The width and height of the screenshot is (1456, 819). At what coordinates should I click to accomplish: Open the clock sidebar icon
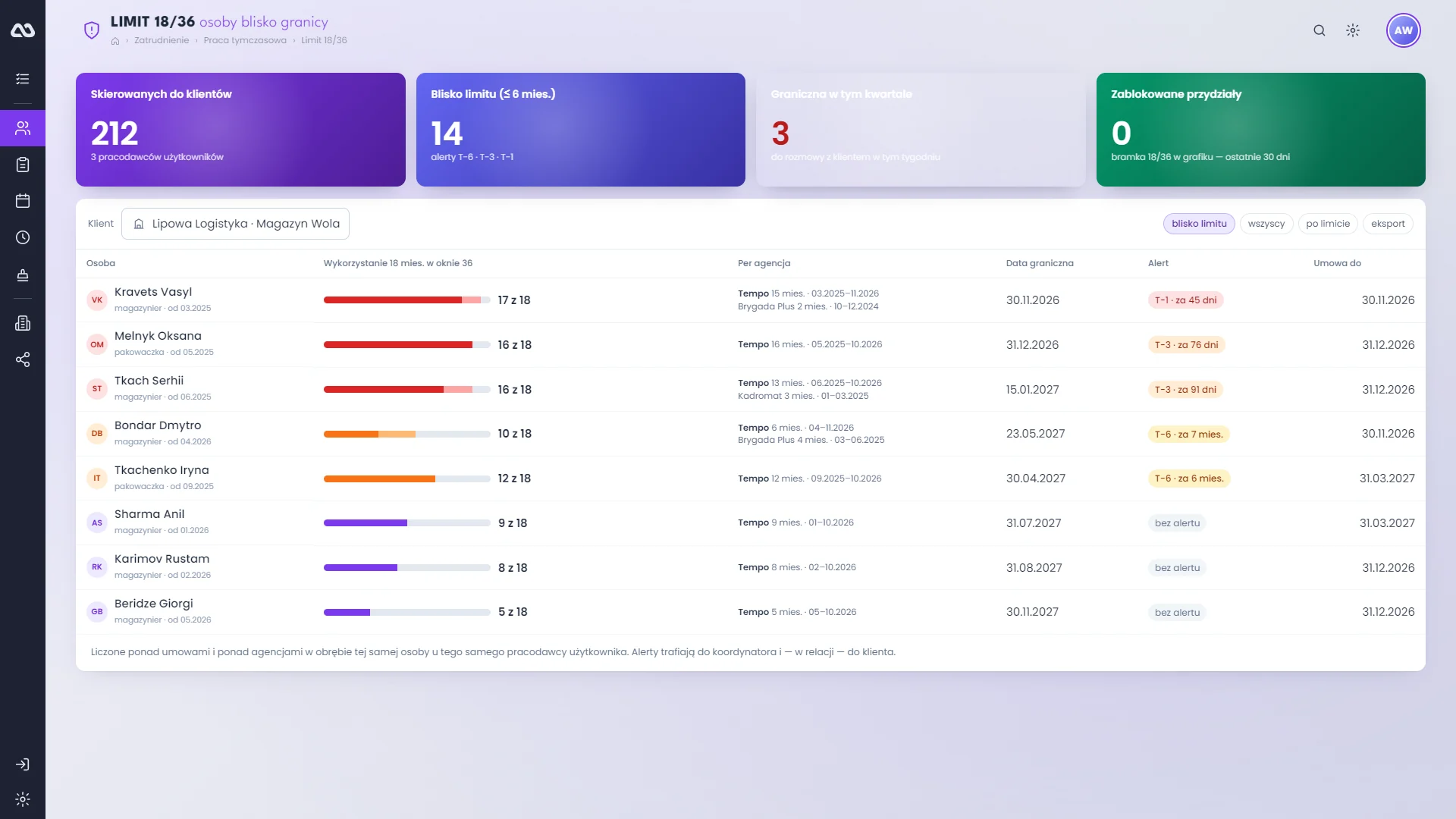point(23,237)
